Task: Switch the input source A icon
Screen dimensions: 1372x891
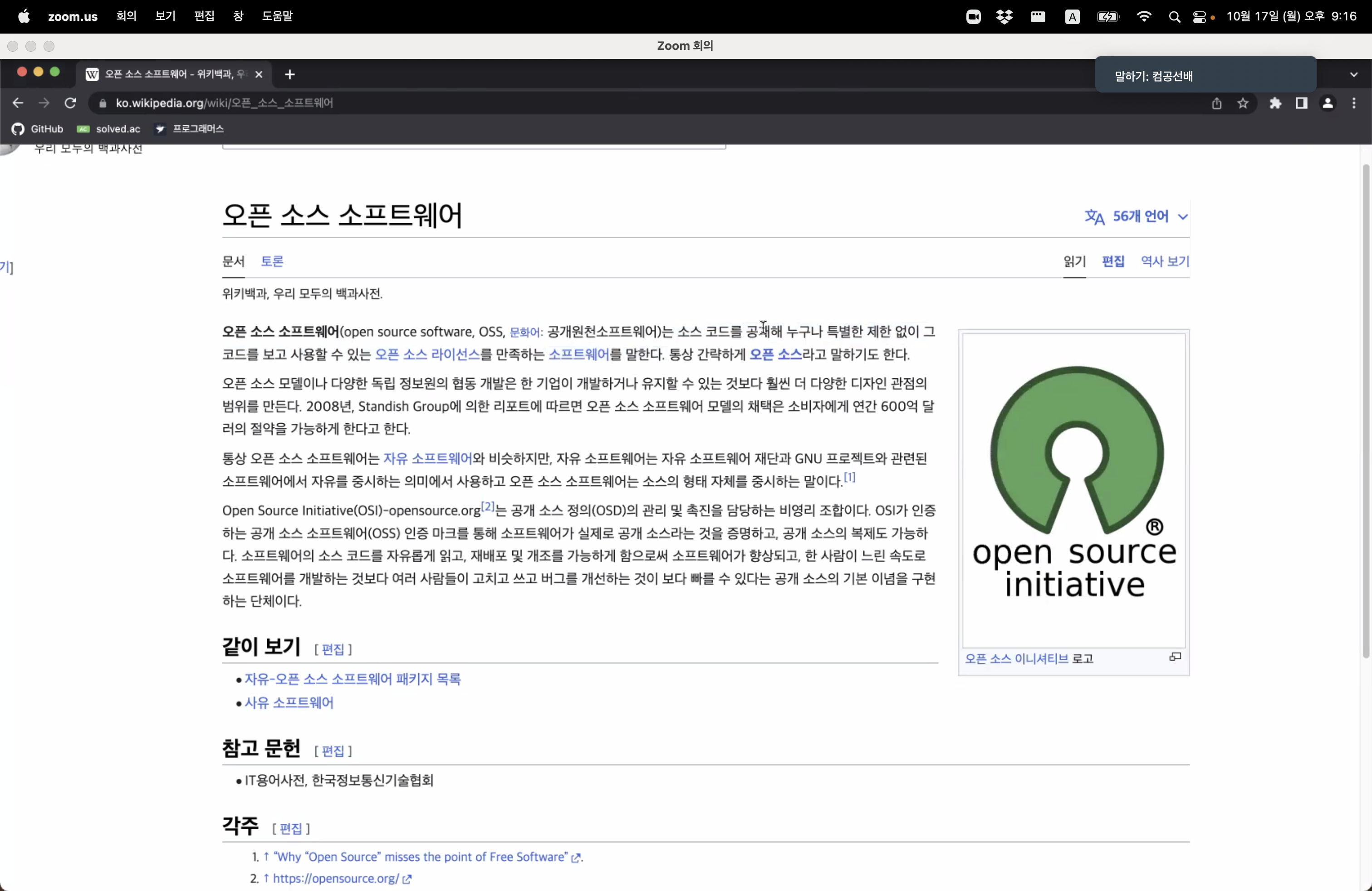Action: pyautogui.click(x=1072, y=17)
